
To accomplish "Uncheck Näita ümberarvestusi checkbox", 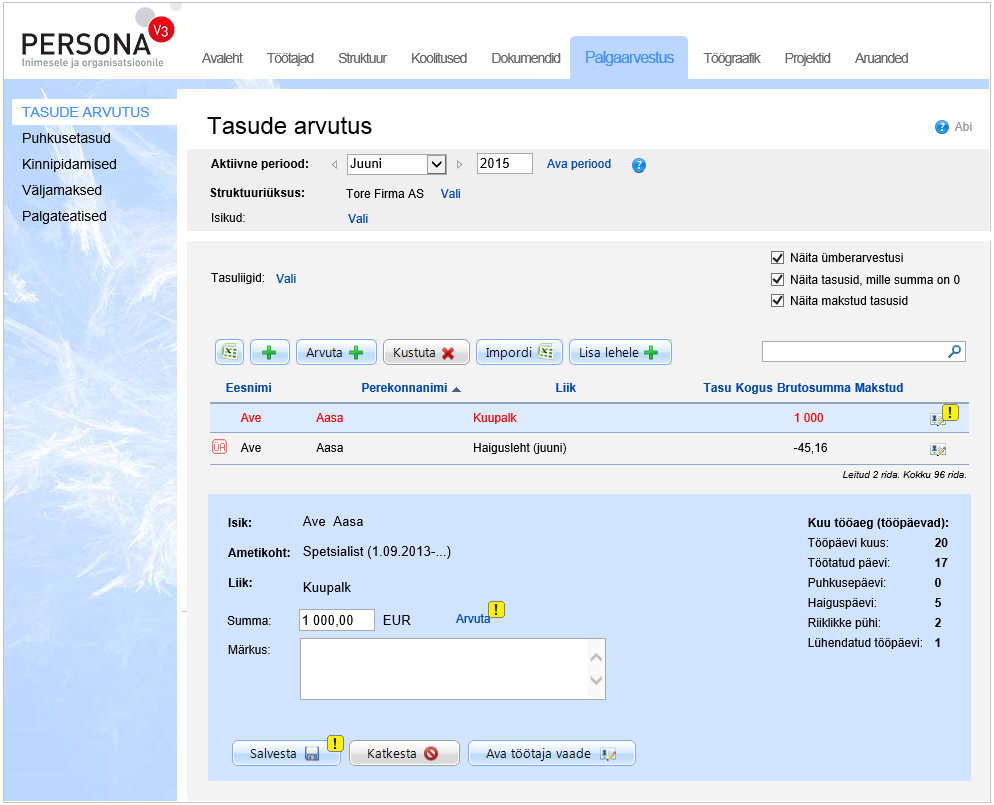I will (x=778, y=258).
